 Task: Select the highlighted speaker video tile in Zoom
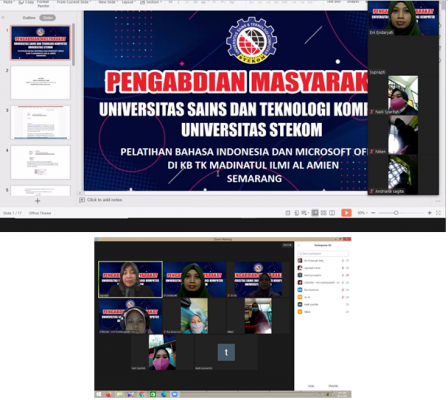coord(130,279)
